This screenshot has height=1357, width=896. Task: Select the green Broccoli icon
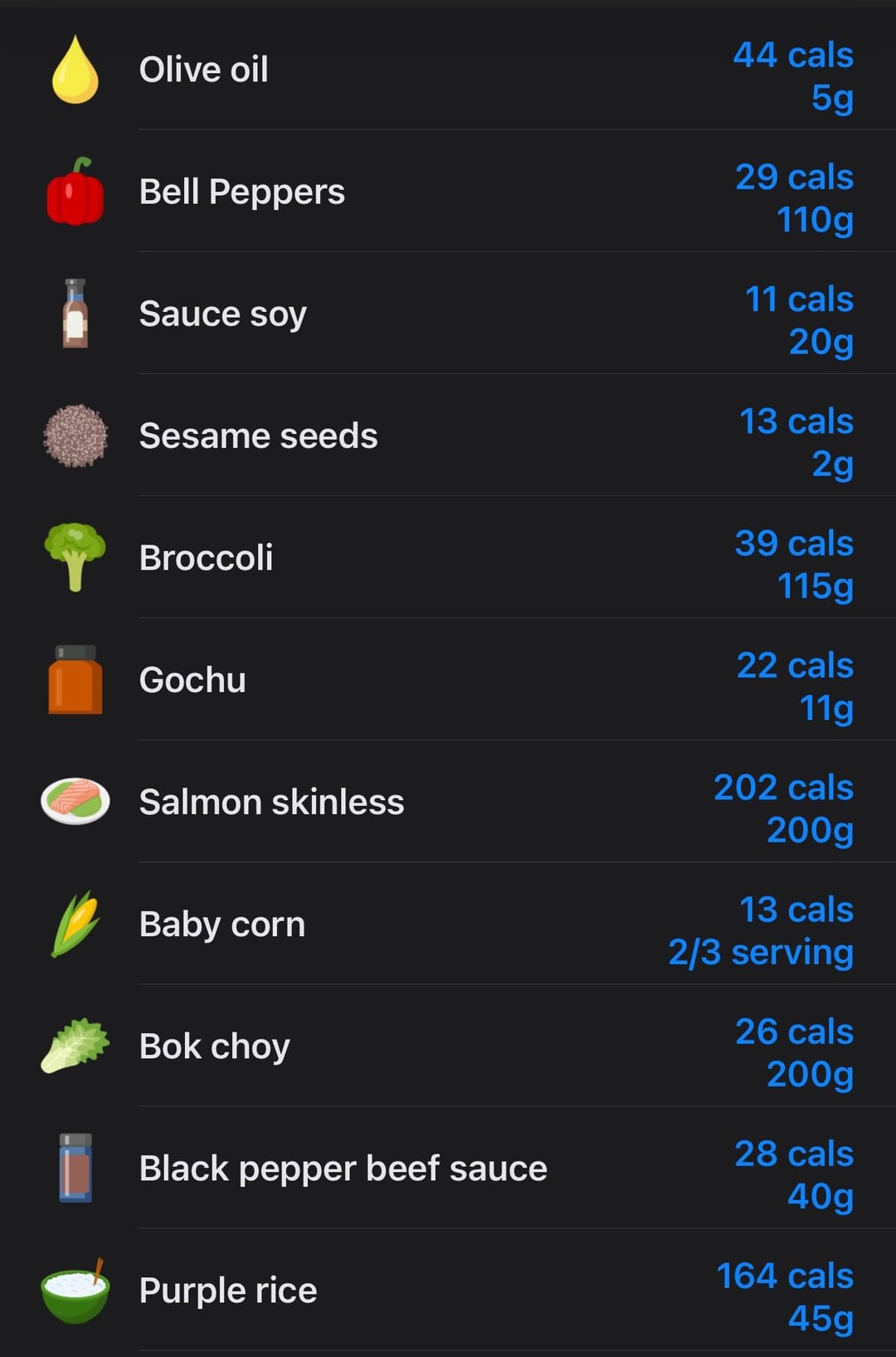tap(75, 557)
